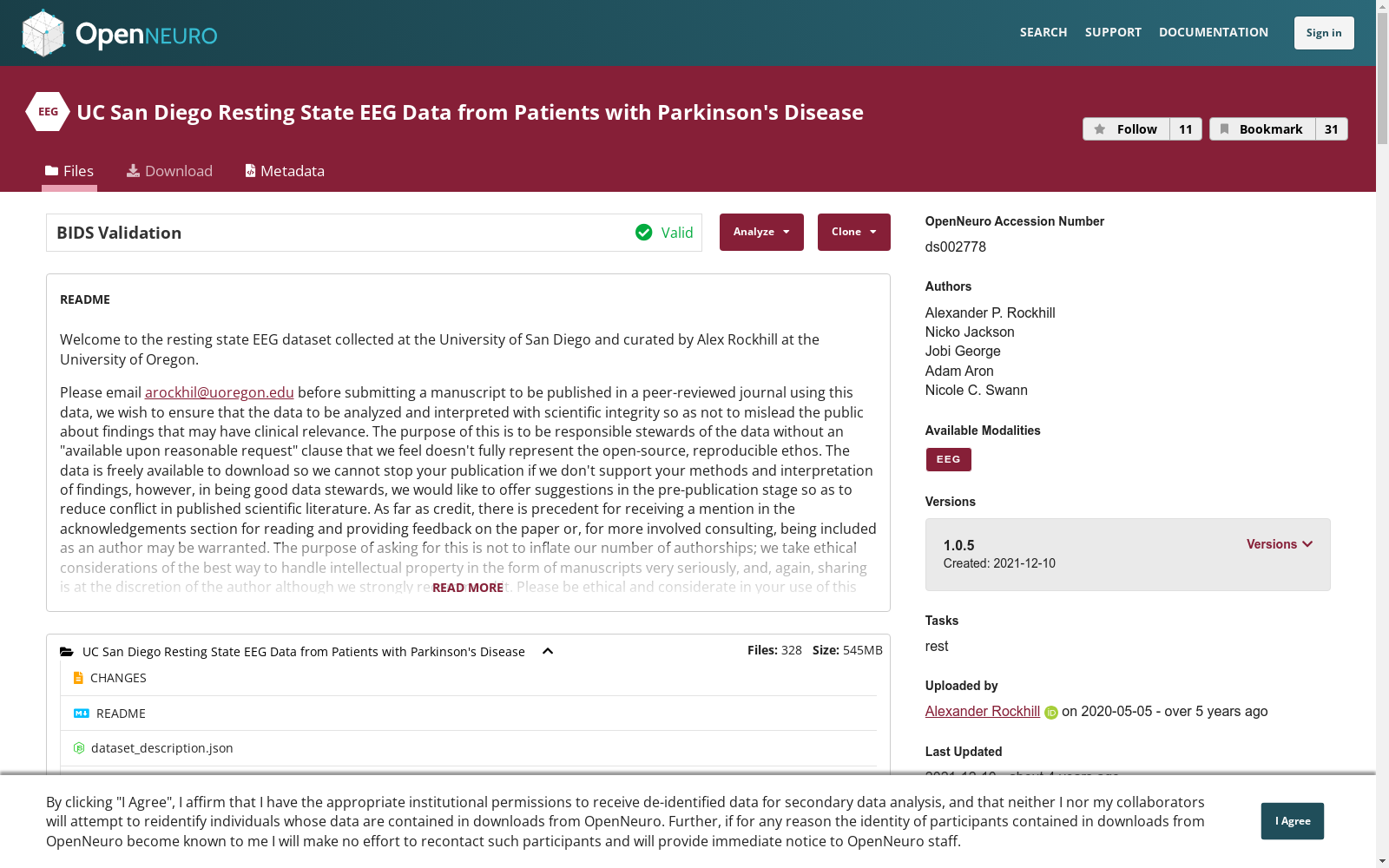
Task: Click the README markdown file icon
Action: coord(82,713)
